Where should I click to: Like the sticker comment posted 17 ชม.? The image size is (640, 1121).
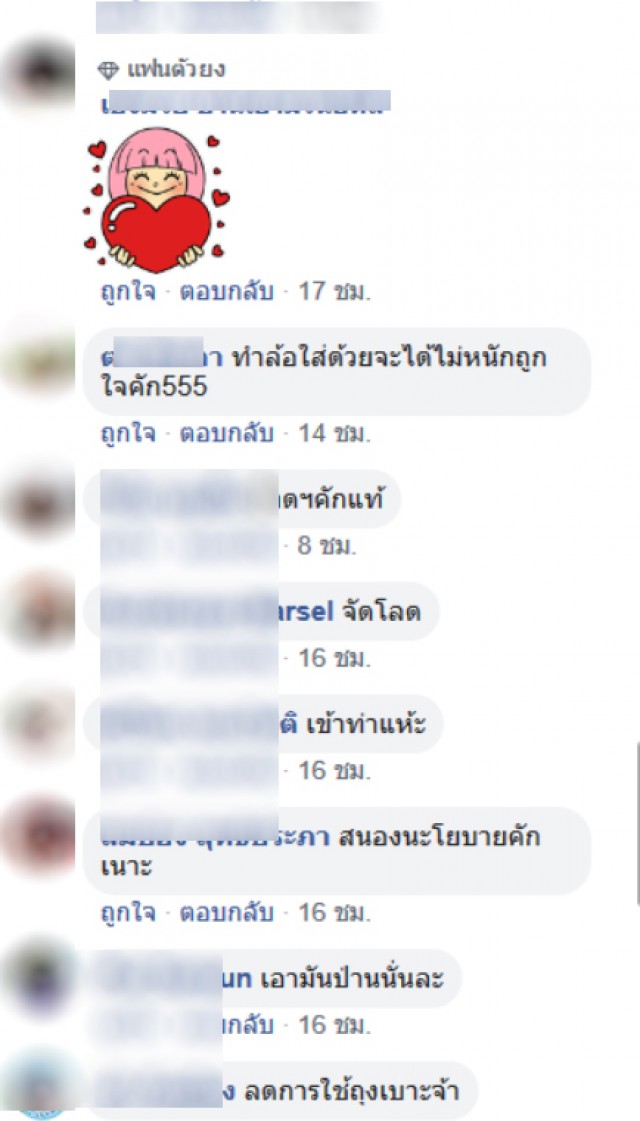pyautogui.click(x=127, y=293)
